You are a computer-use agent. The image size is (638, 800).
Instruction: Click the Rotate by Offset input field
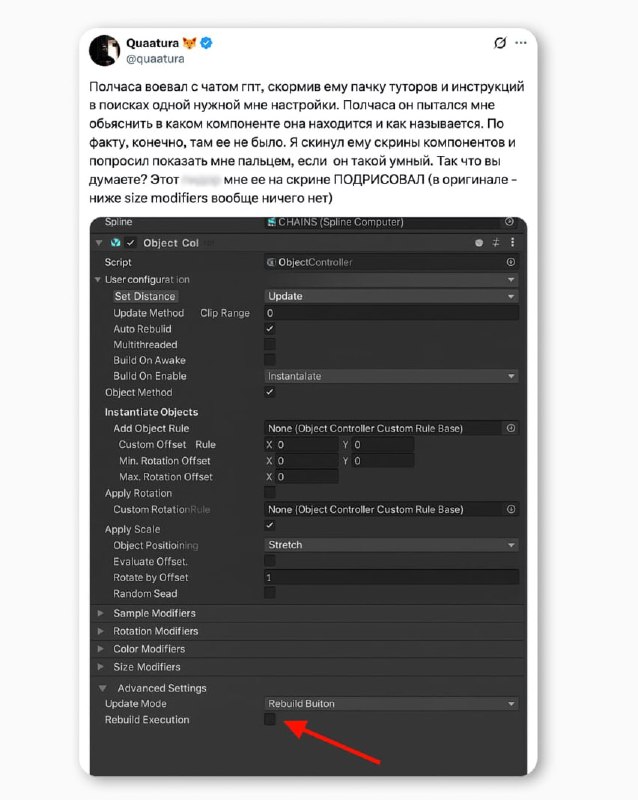click(391, 578)
